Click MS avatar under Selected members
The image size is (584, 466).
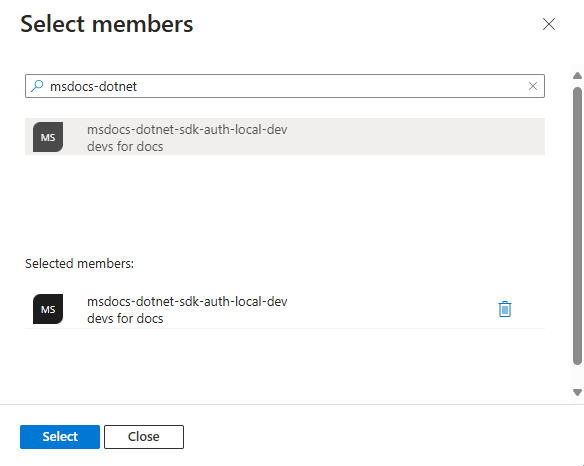pyautogui.click(x=48, y=309)
